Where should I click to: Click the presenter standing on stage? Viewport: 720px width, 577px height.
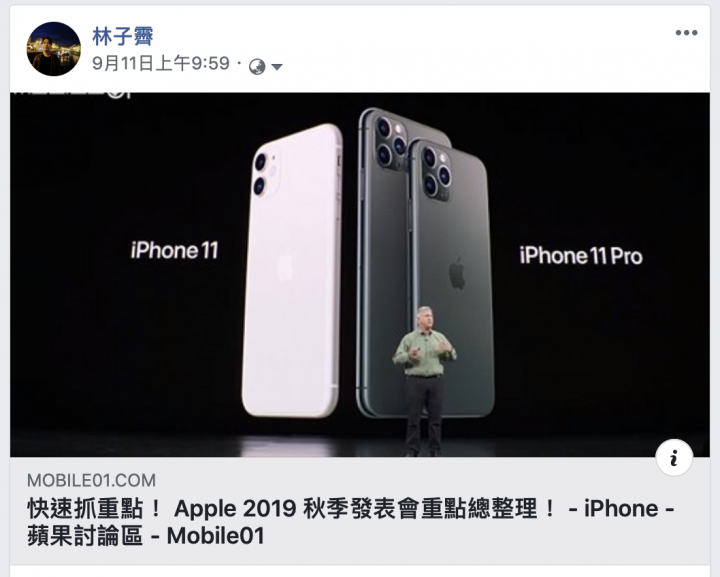pos(424,381)
